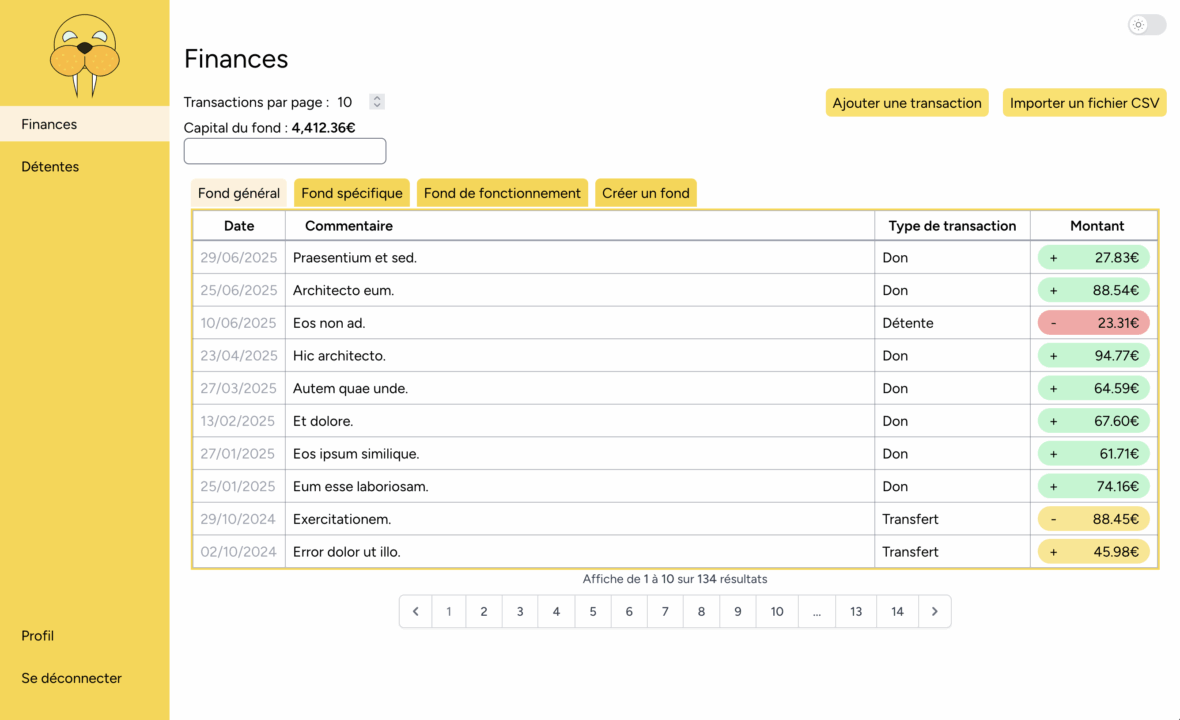Switch to the Fond spécifique tab
Screen dimensions: 1180x720
[351, 193]
